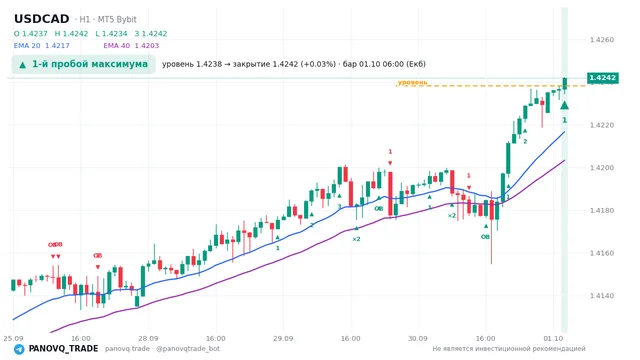Click the 'O 1.4237' open value
The image size is (640, 360).
31,34
